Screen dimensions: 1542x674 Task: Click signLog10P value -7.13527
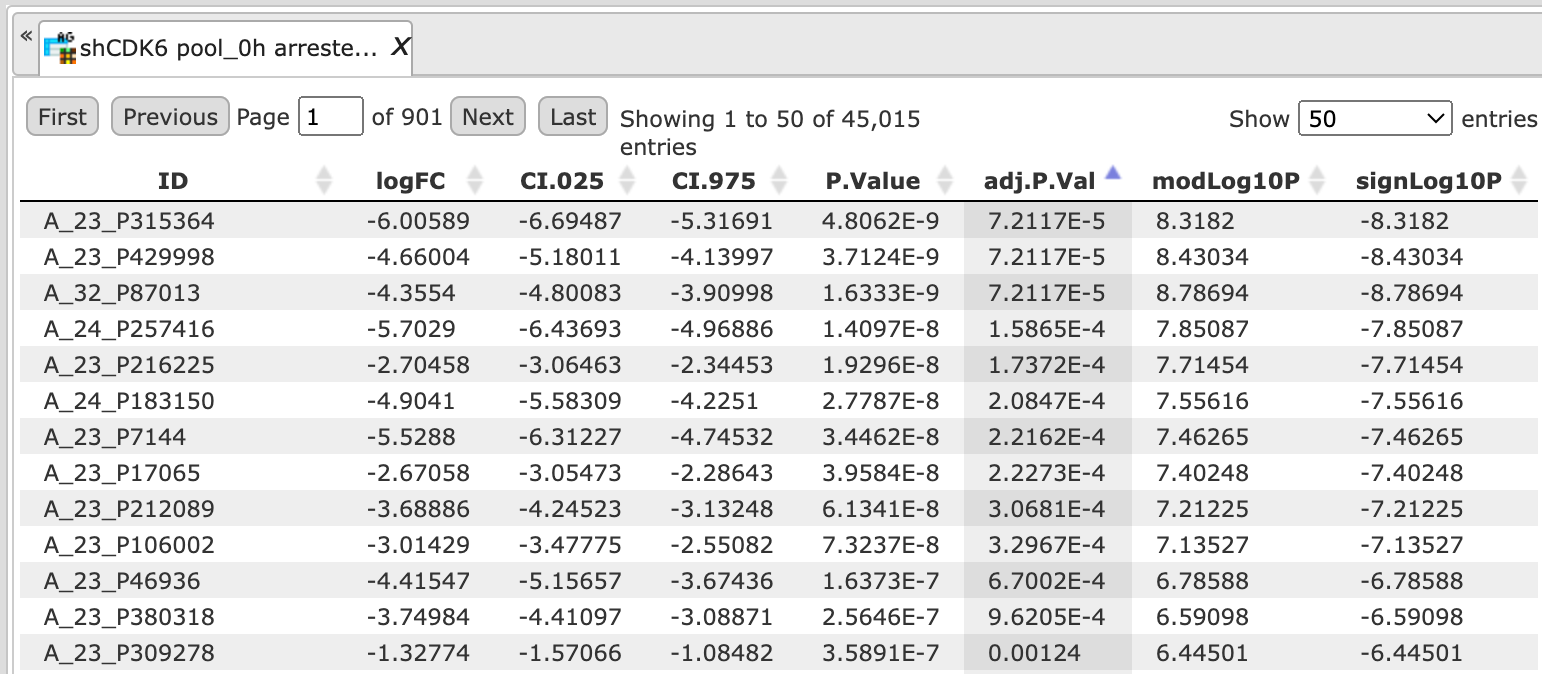[x=1411, y=545]
